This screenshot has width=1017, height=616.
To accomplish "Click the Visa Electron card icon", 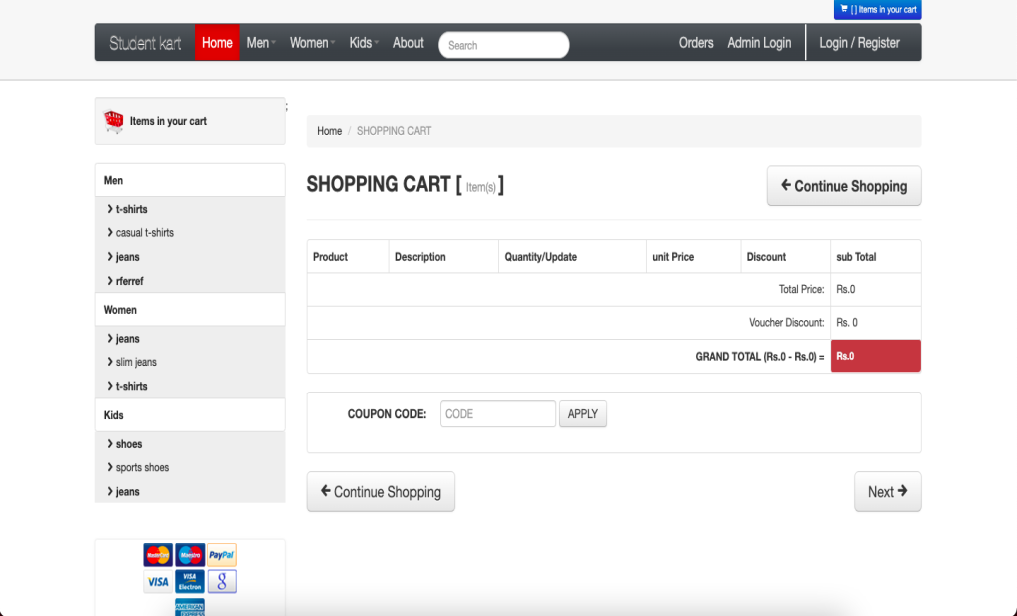I will (189, 581).
